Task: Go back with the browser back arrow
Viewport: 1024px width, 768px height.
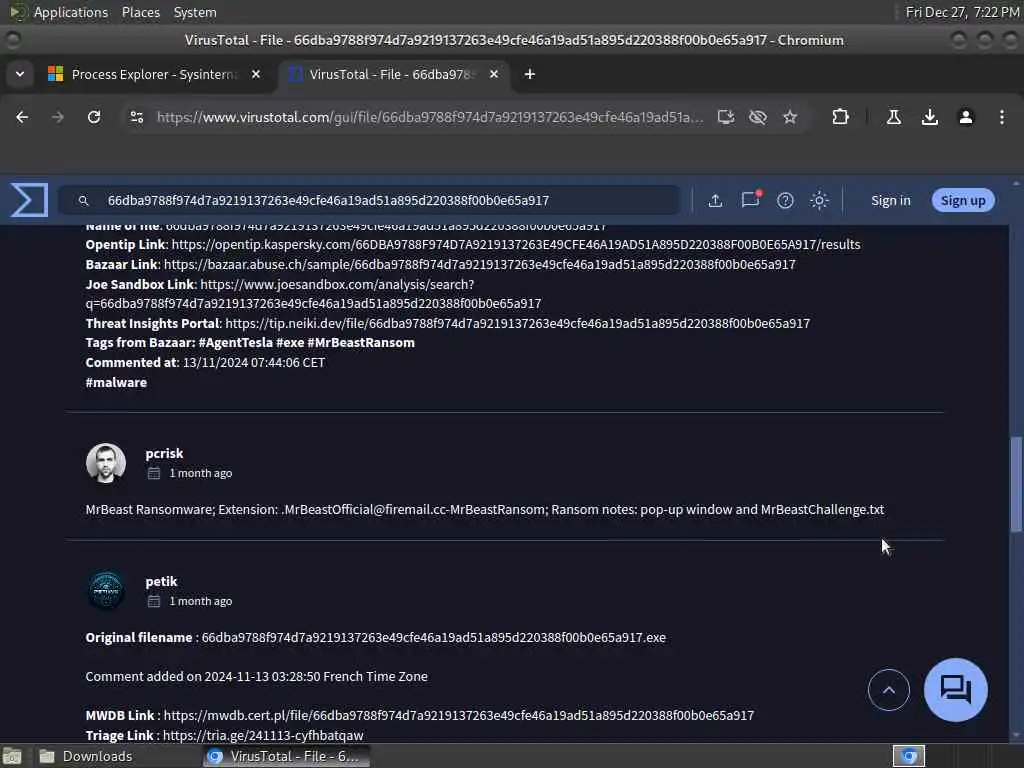Action: pyautogui.click(x=22, y=117)
